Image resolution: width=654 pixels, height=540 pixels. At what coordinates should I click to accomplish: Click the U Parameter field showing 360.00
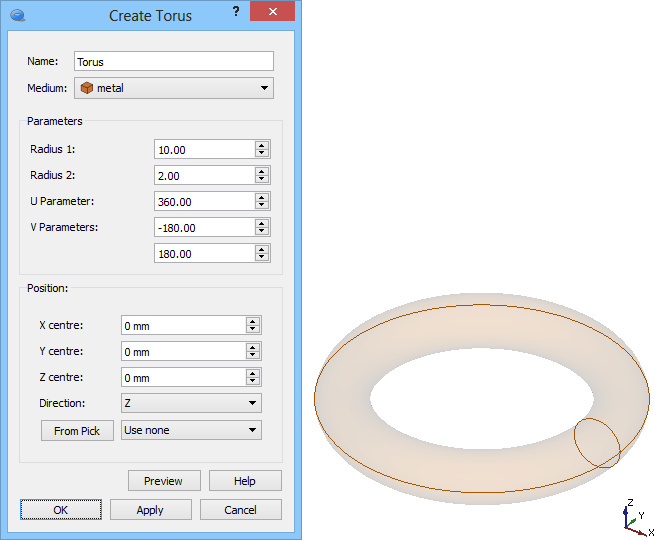(x=204, y=201)
